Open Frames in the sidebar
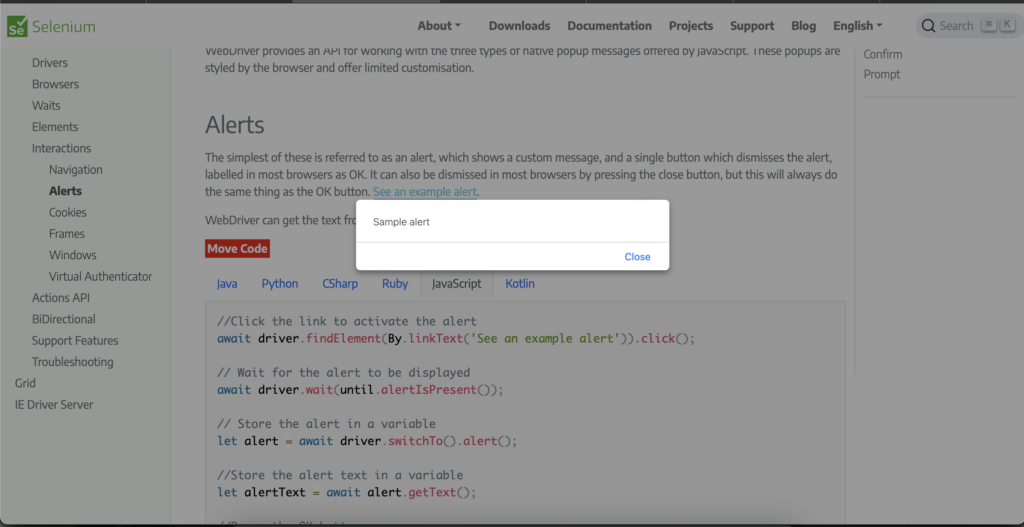 [x=67, y=234]
